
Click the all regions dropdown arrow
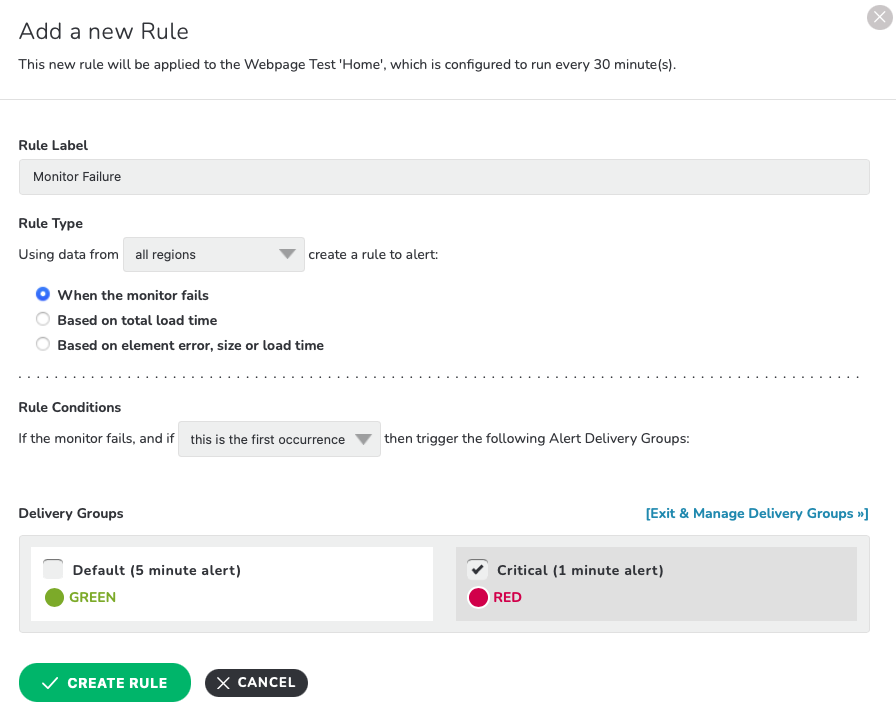coord(287,254)
